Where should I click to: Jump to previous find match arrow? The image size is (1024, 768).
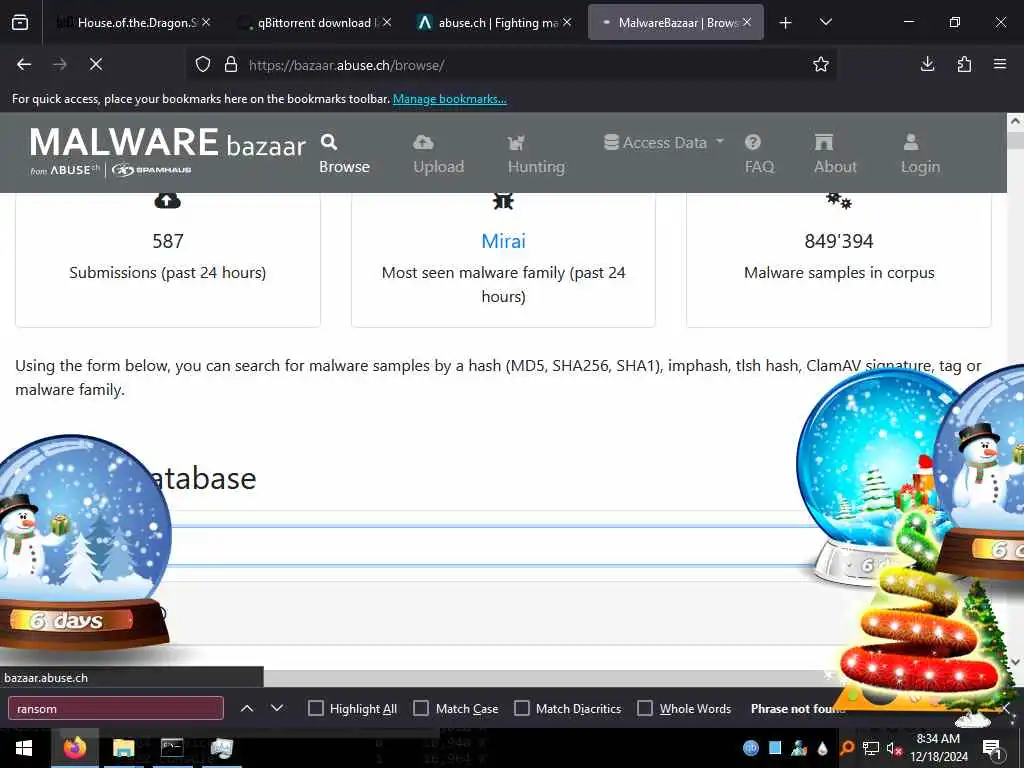coord(247,709)
